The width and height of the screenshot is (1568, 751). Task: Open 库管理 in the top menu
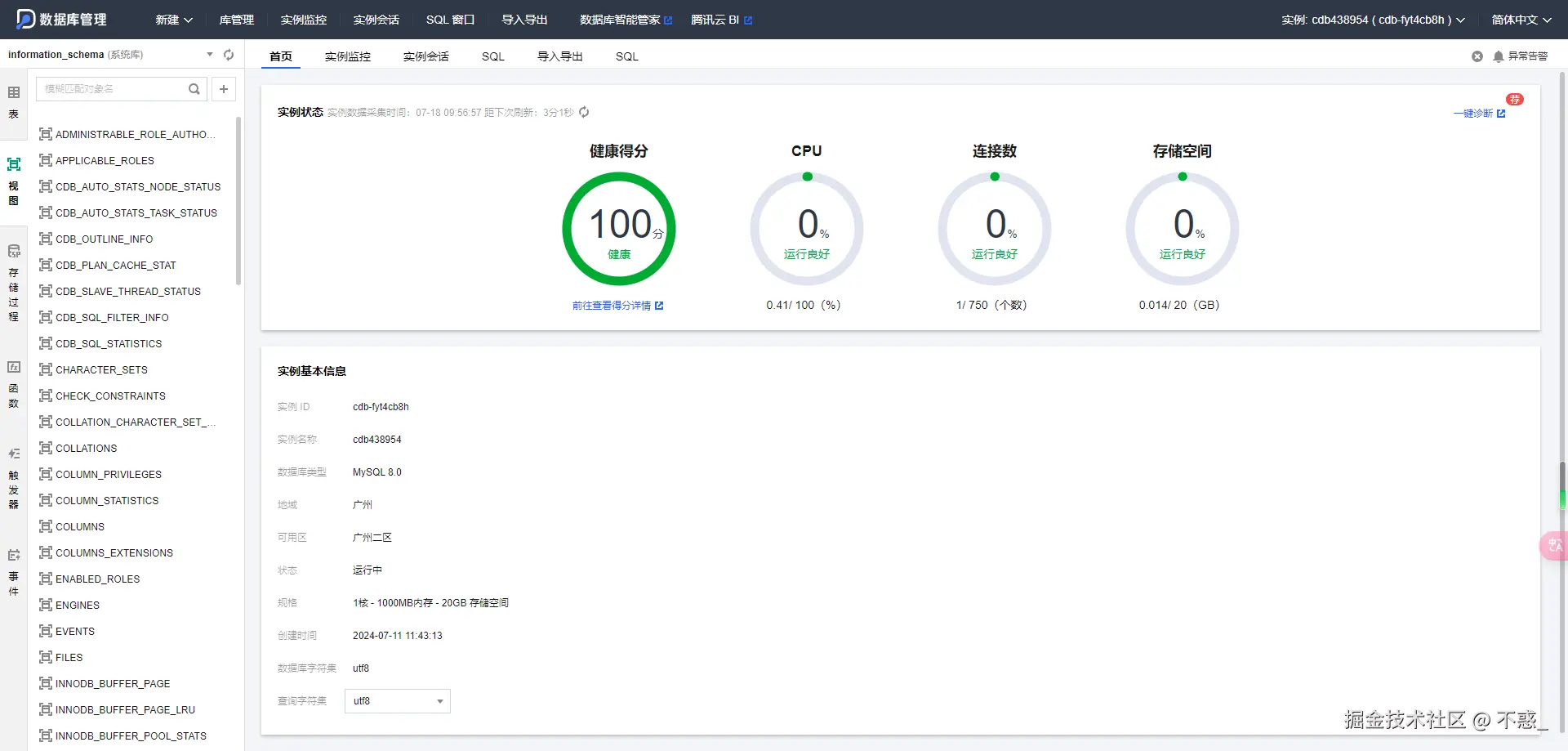pos(237,20)
